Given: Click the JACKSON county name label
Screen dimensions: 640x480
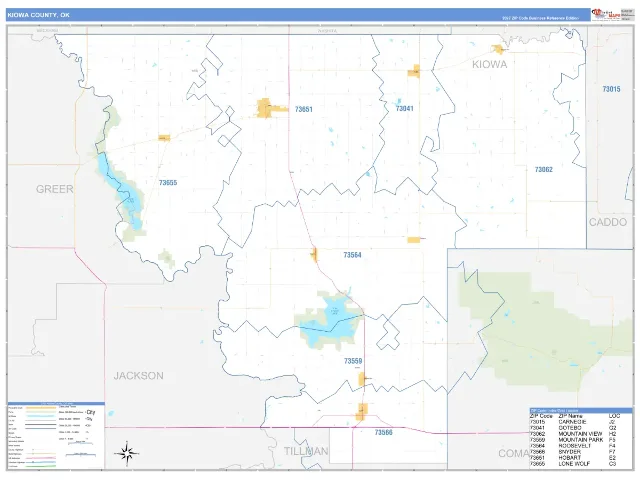Looking at the screenshot, I should [x=138, y=376].
